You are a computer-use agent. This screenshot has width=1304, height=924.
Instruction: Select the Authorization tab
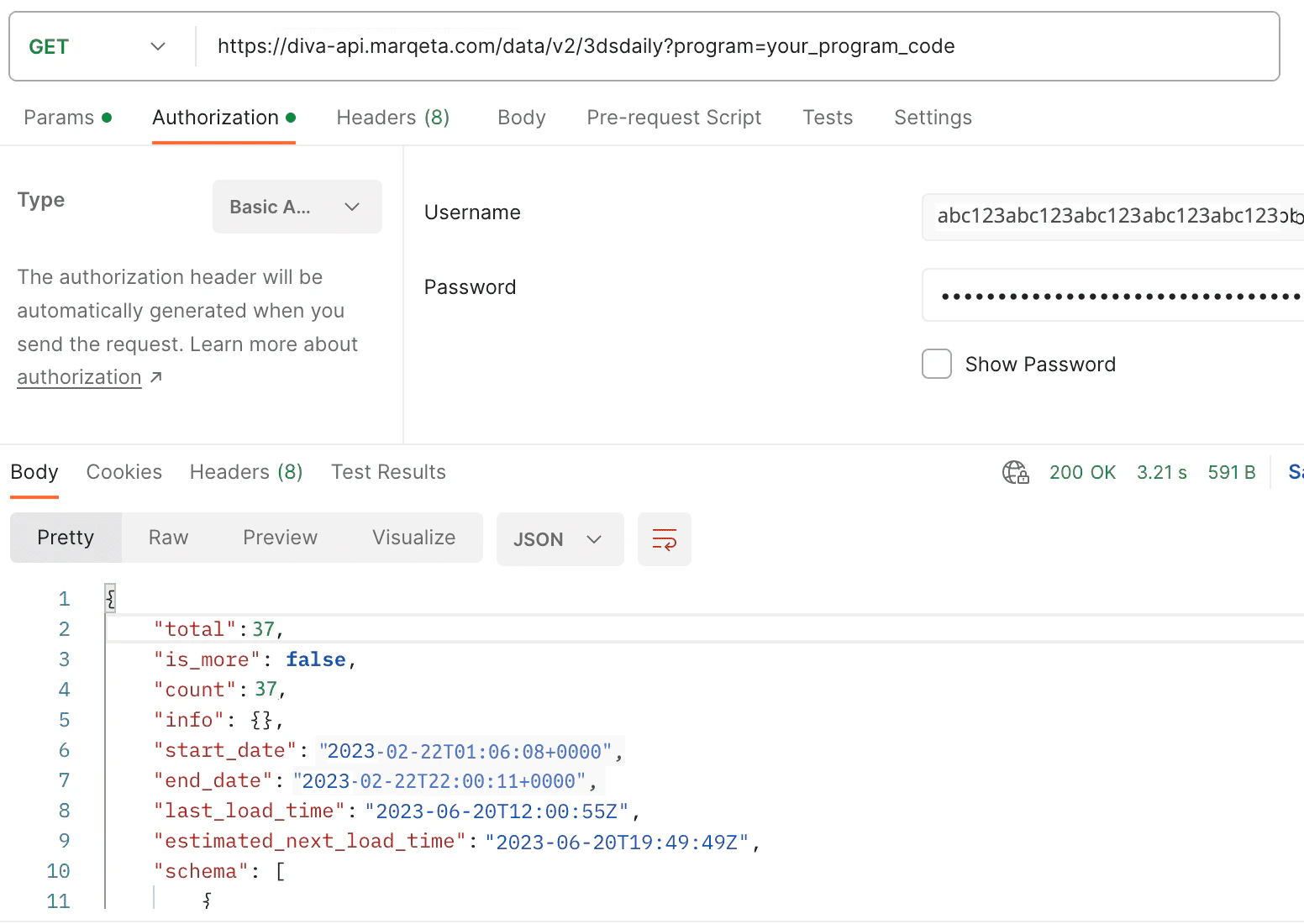[223, 118]
